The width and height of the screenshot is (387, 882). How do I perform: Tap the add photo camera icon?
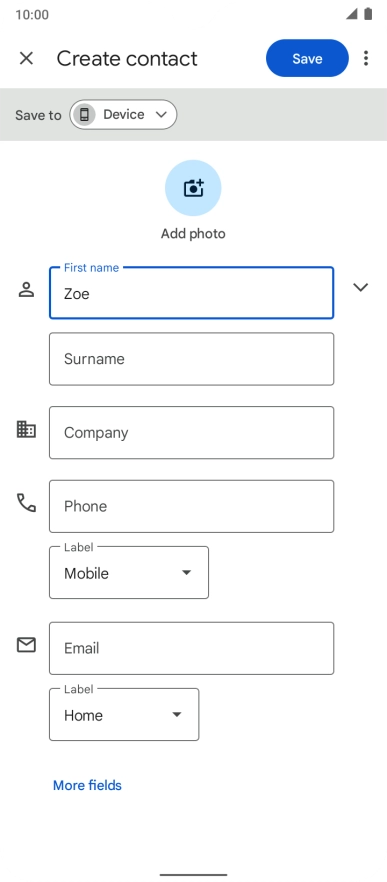tap(193, 188)
